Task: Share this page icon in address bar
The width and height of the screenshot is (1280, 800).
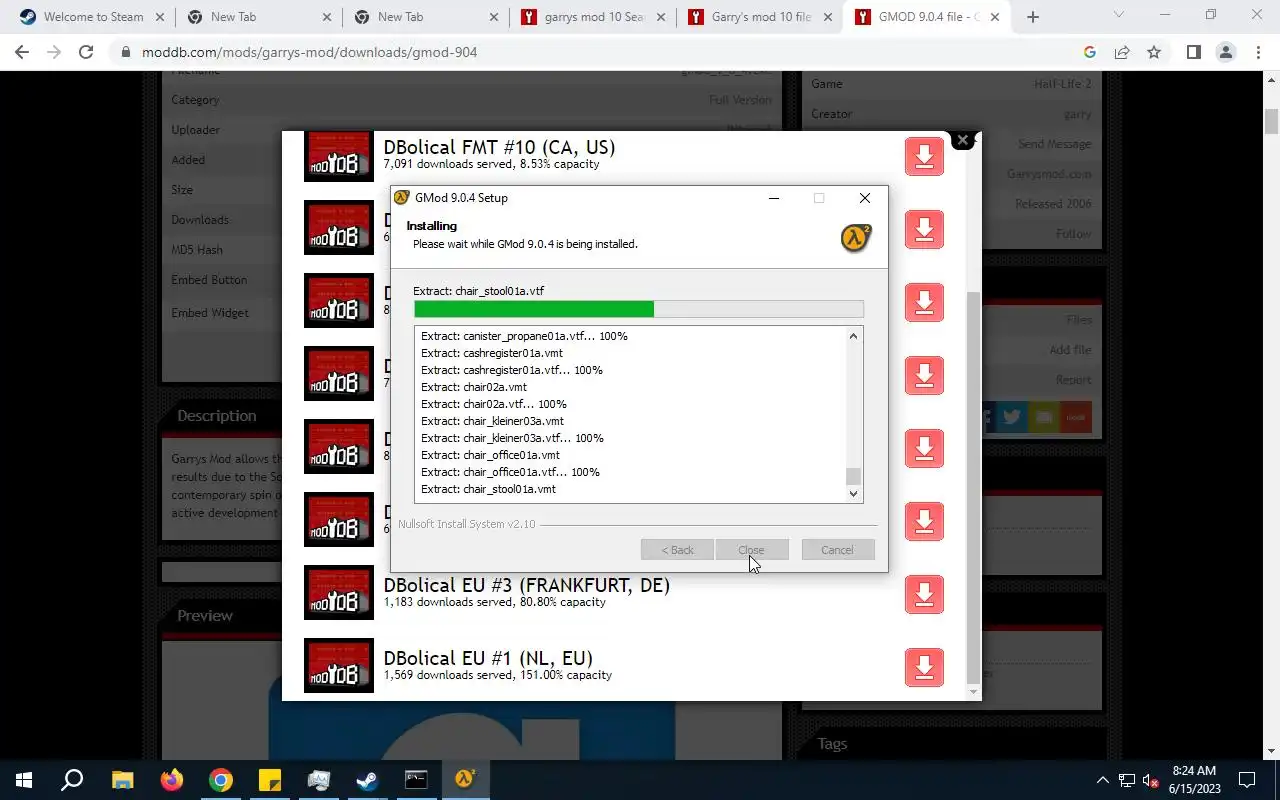Action: click(x=1122, y=52)
